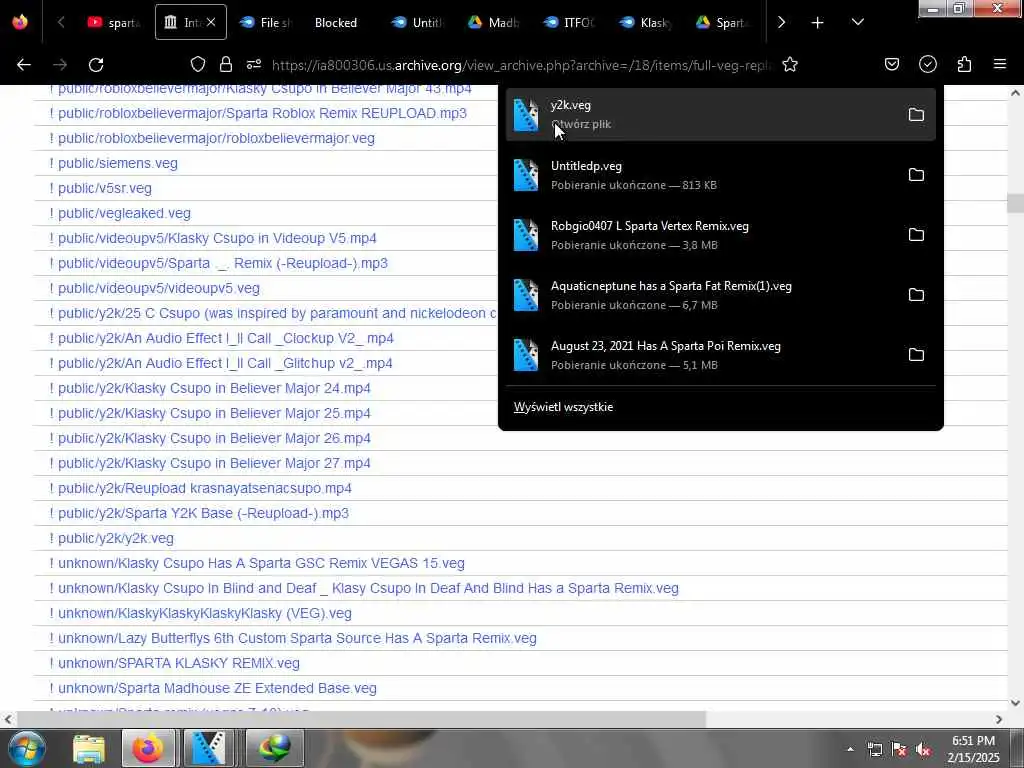Open folder containing Untitledp.veg download

[x=916, y=175]
